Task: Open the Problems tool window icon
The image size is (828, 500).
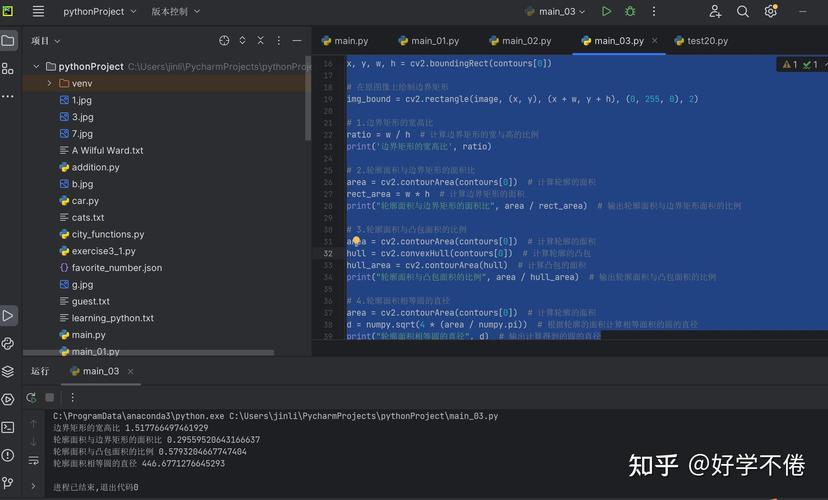Action: pyautogui.click(x=8, y=455)
